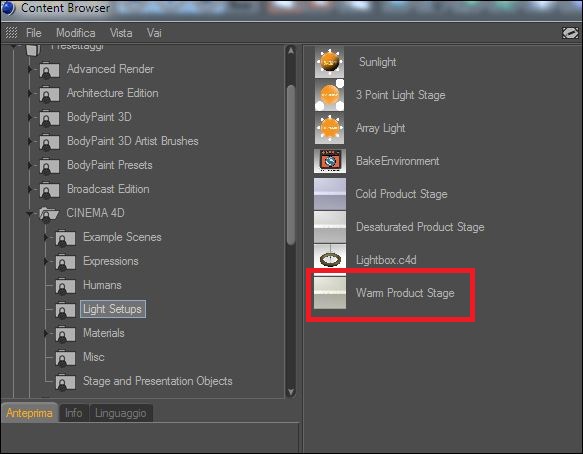Click the Light Setups folder icon
The image size is (583, 454).
[x=65, y=310]
